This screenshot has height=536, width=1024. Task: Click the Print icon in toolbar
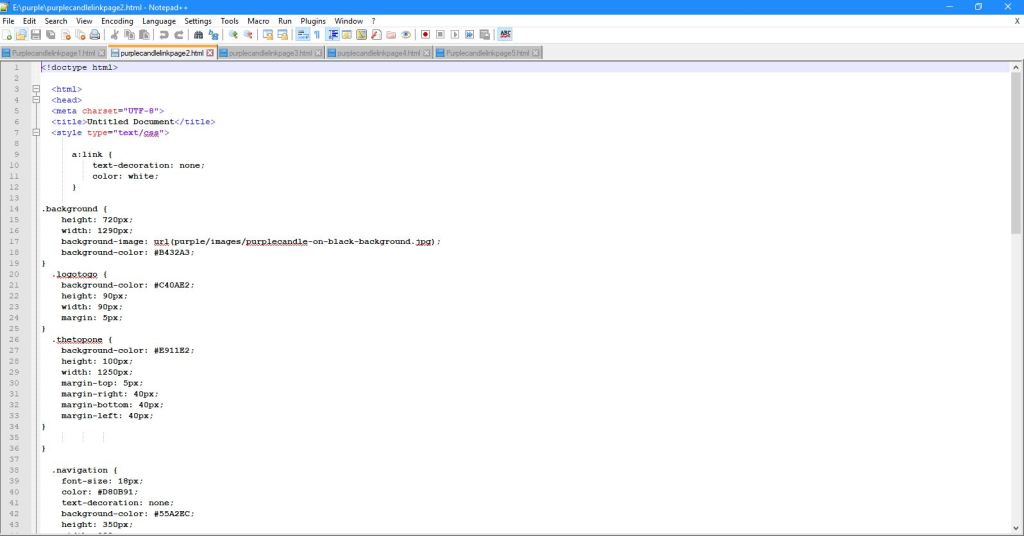pos(94,34)
